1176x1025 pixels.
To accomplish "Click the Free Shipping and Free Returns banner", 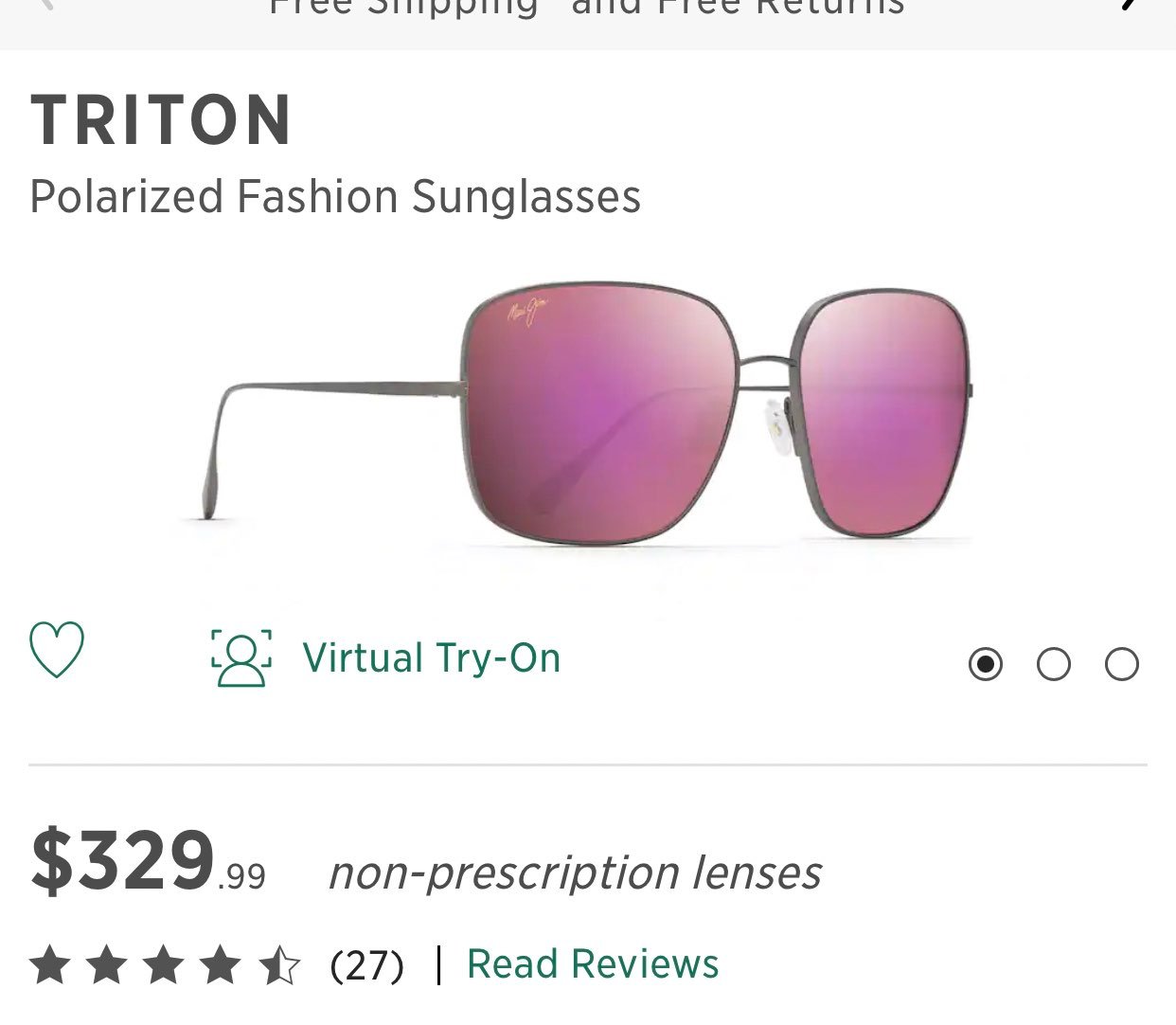I will coord(587,8).
